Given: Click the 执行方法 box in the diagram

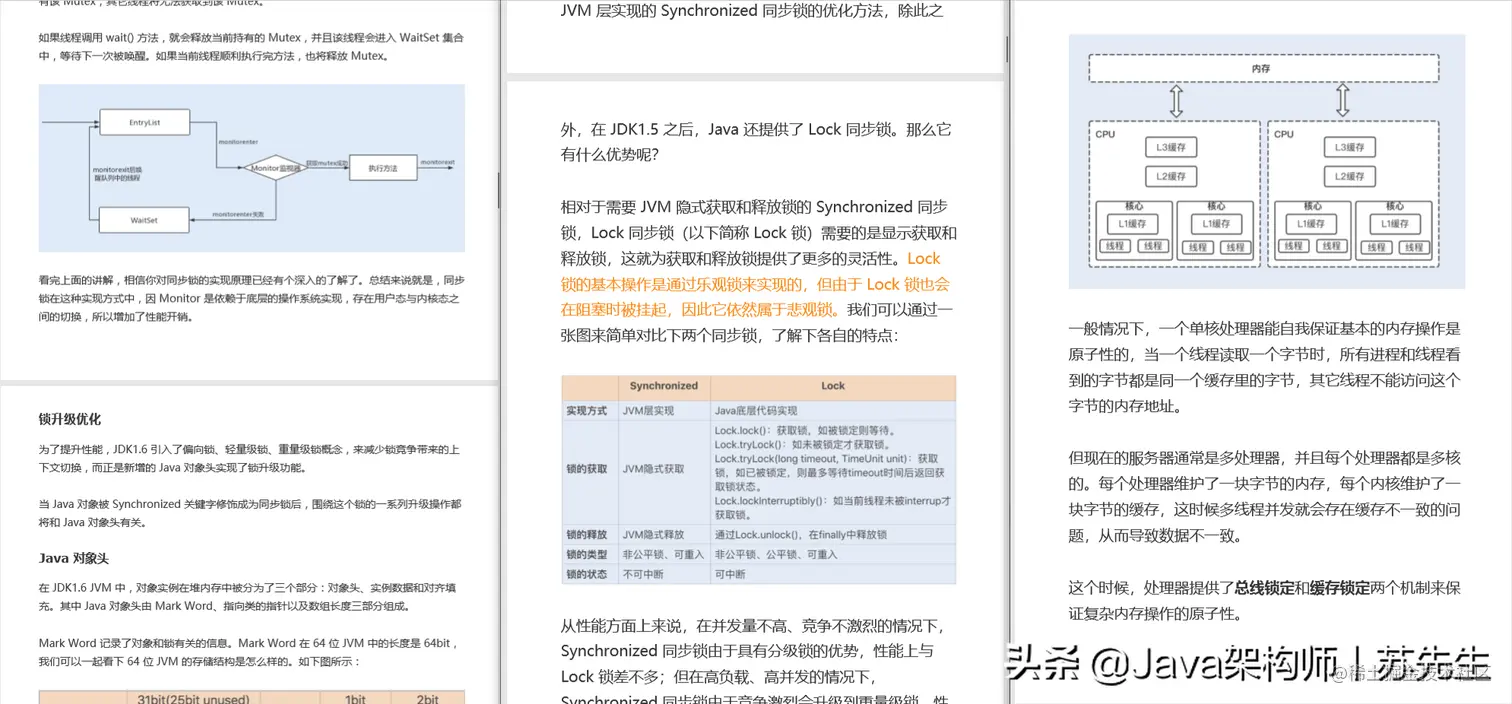Looking at the screenshot, I should click(382, 168).
